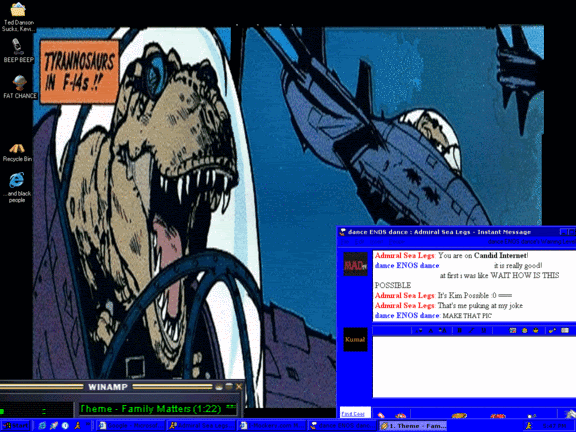Click the AIM running man quick launch icon

pyautogui.click(x=77, y=425)
